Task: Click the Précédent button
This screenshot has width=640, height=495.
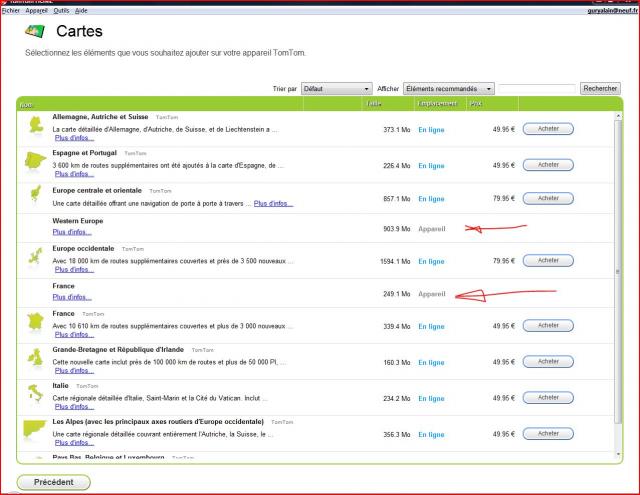Action: pos(53,482)
